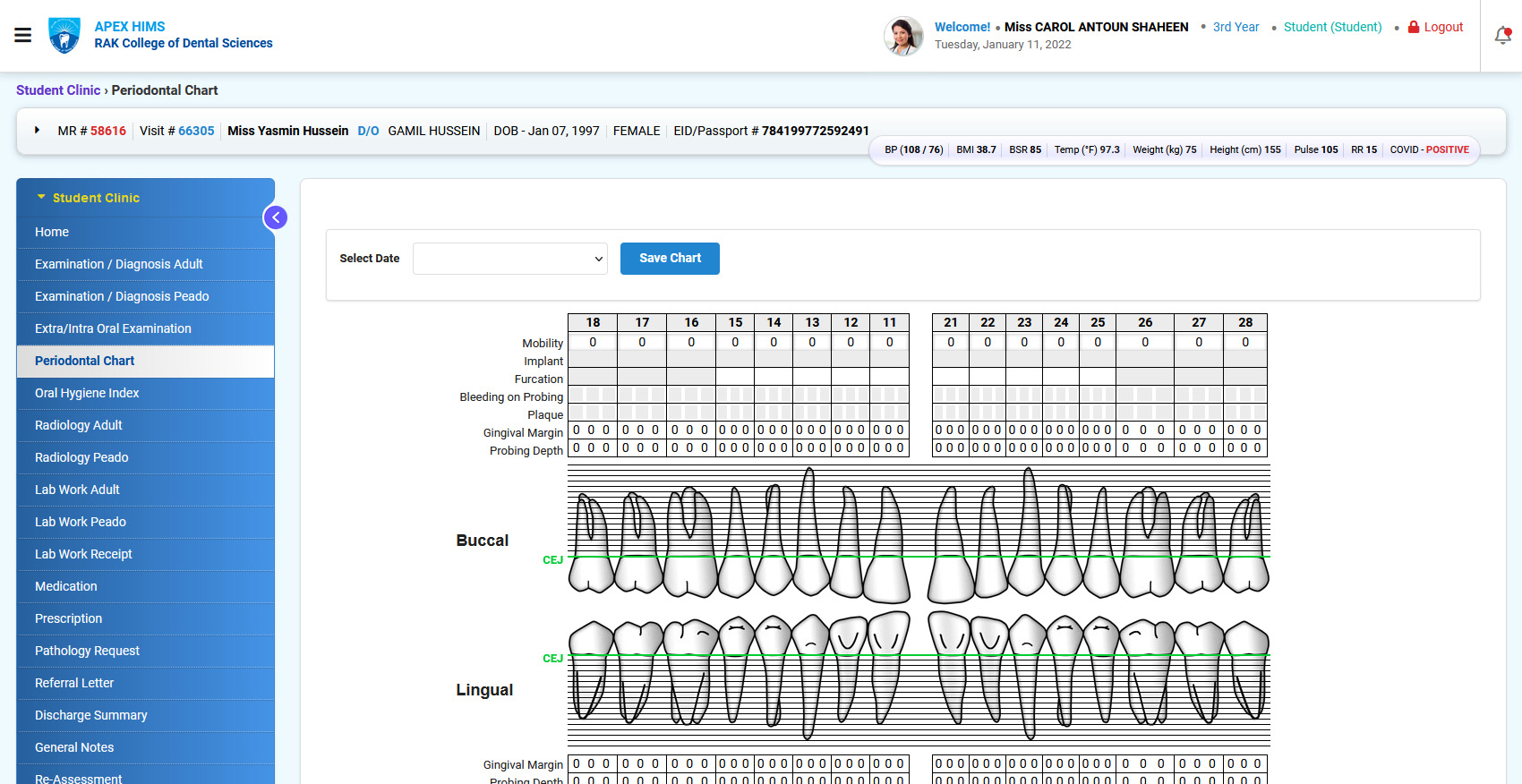Click the Save Chart button

[670, 259]
